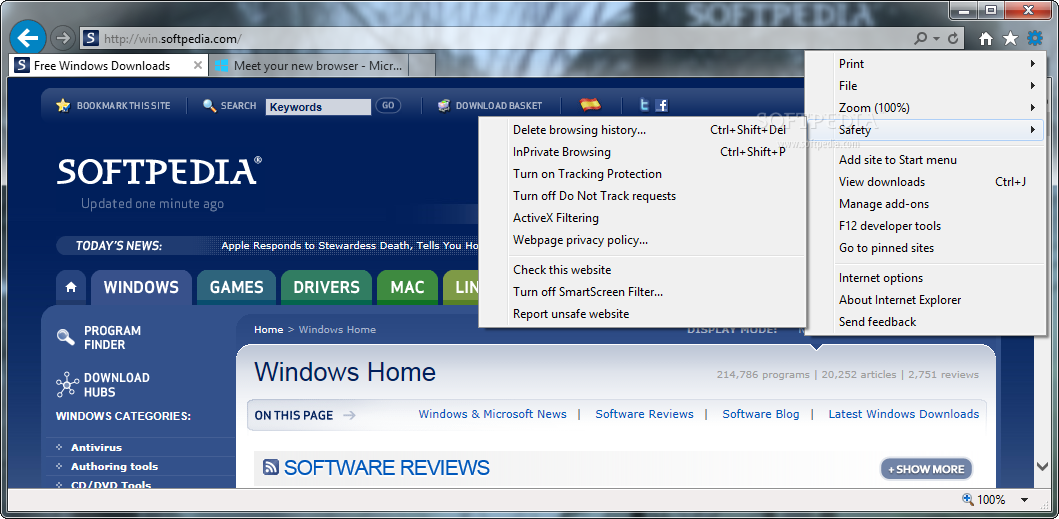Jump to Software Blog section
Image resolution: width=1059 pixels, height=519 pixels.
[x=760, y=414]
